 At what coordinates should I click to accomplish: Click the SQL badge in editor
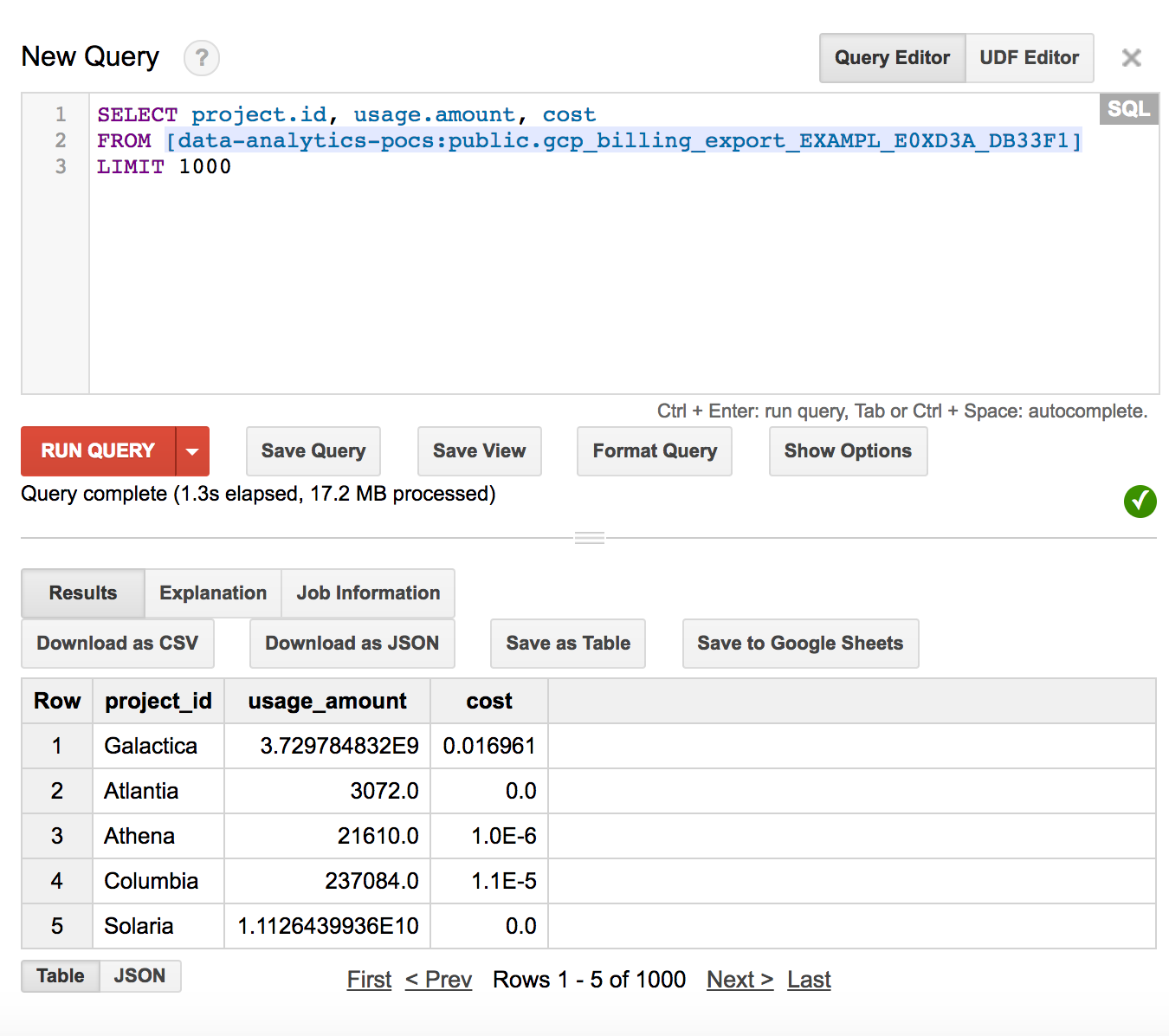(1128, 109)
